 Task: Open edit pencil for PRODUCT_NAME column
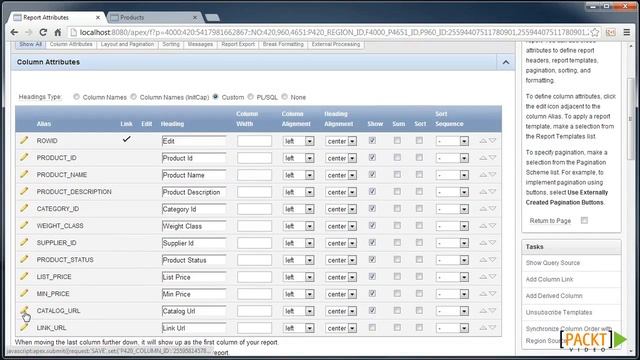pyautogui.click(x=24, y=174)
